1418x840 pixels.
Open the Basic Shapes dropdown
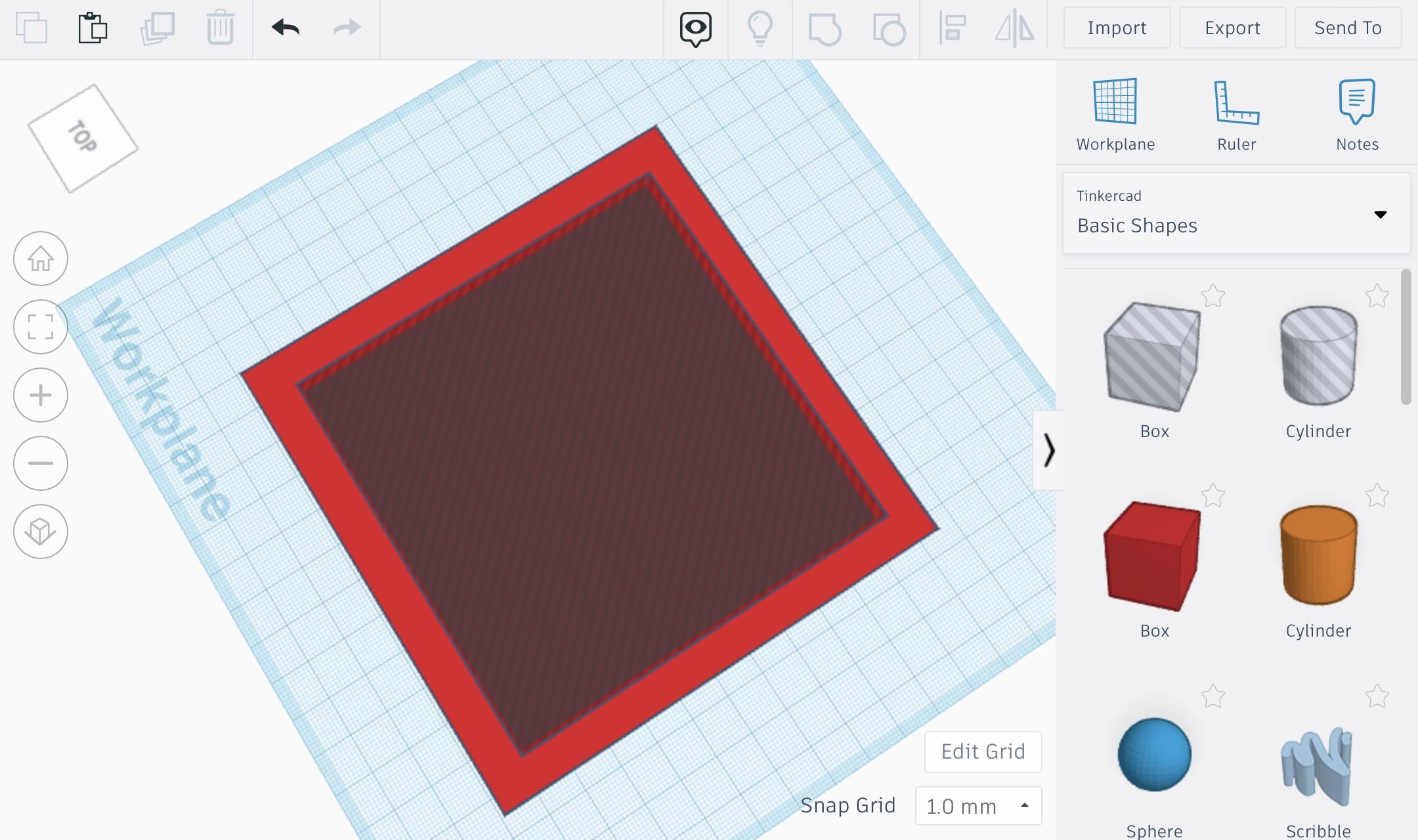1236,214
